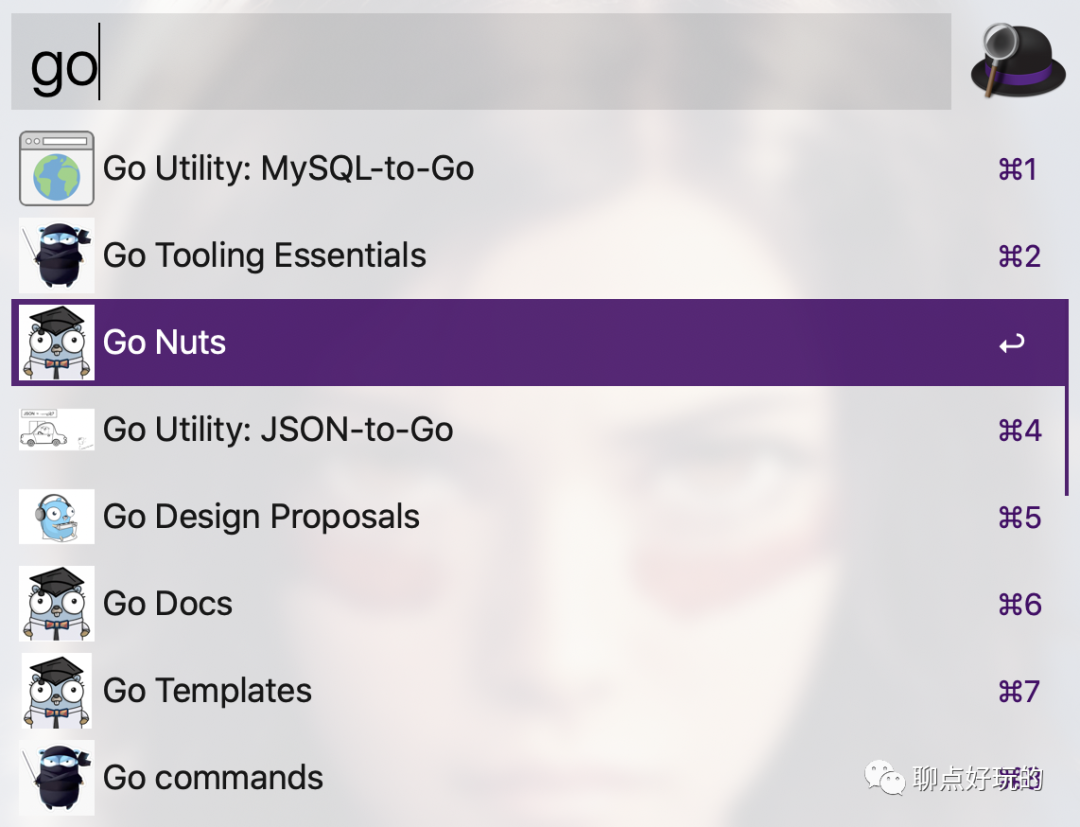
Task: Choose the Go Templates result
Action: point(539,691)
